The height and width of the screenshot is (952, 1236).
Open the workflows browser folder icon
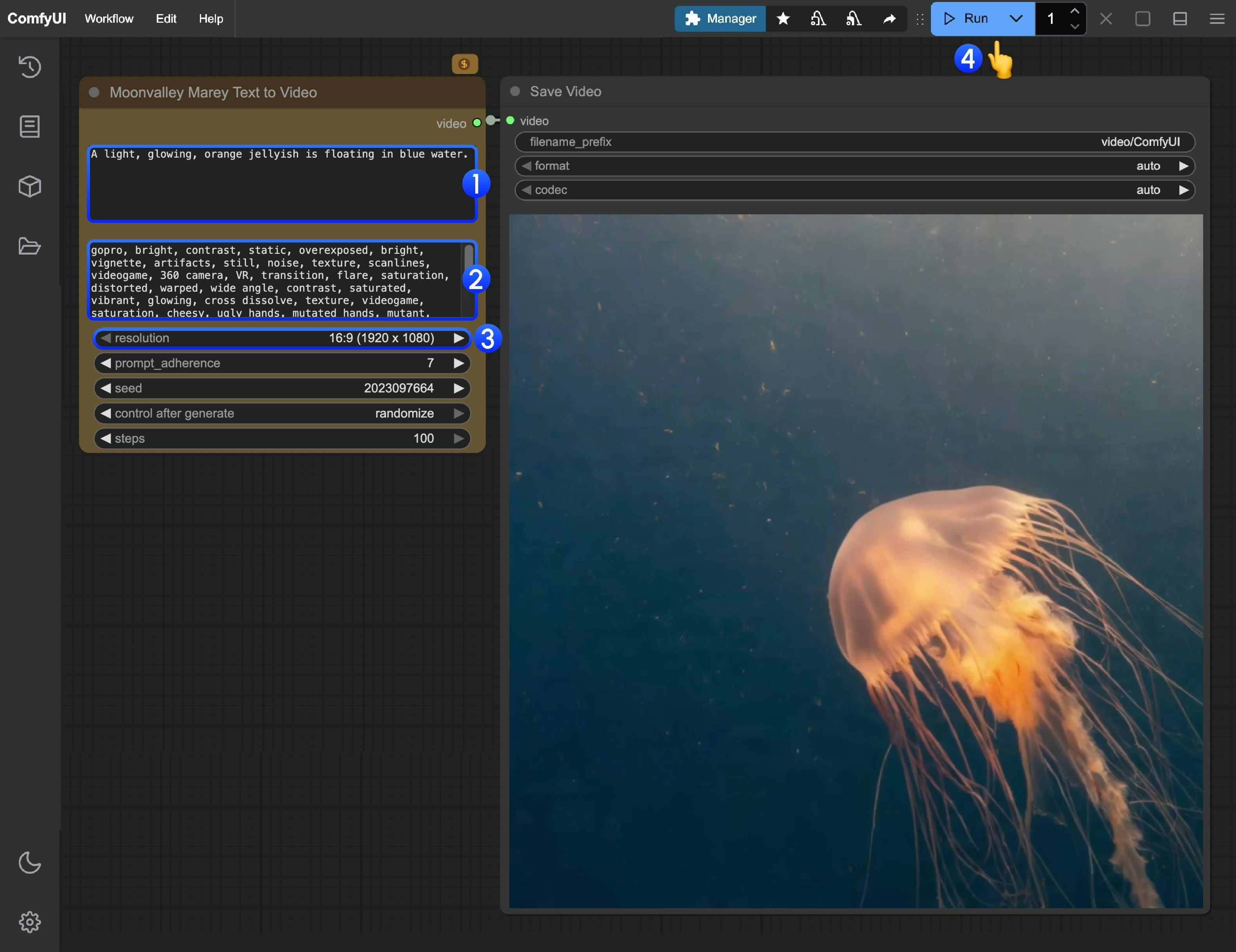click(x=29, y=246)
